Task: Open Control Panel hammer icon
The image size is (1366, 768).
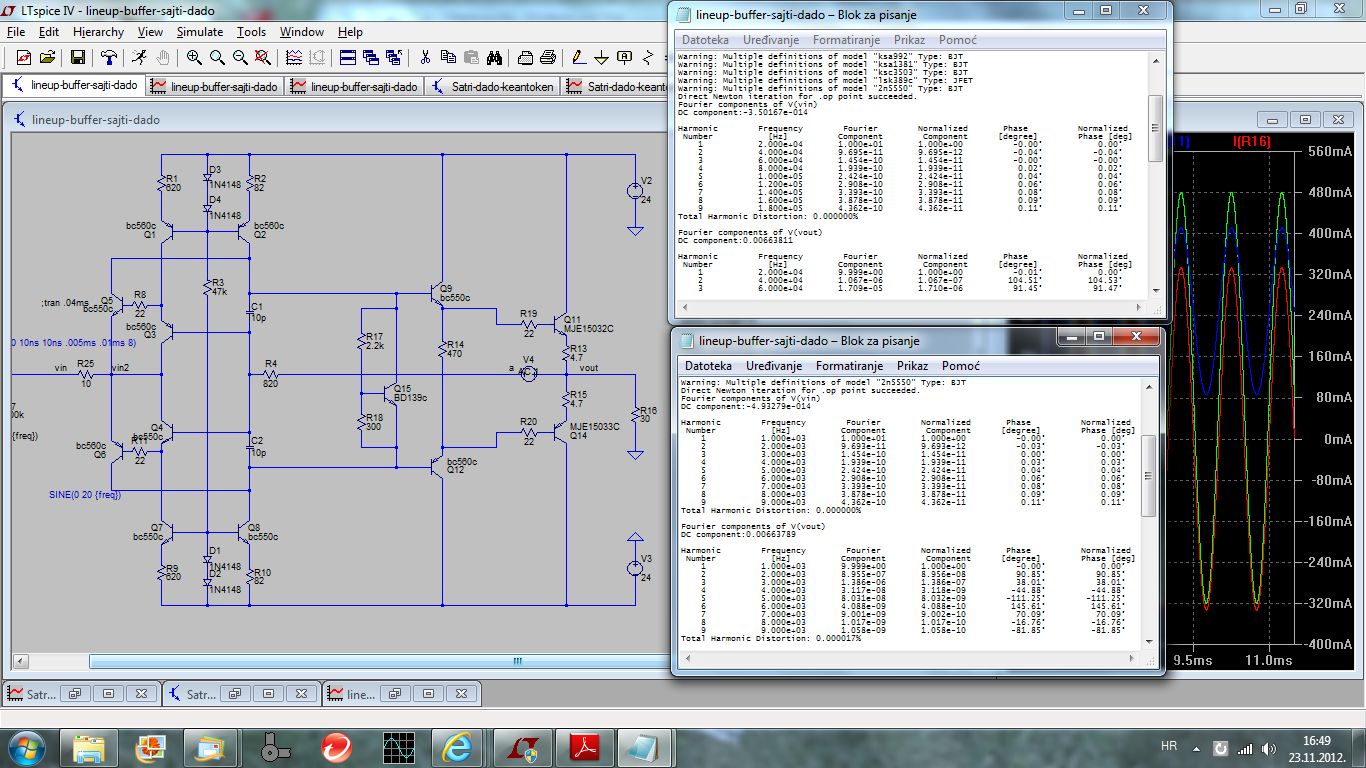Action: coord(109,57)
